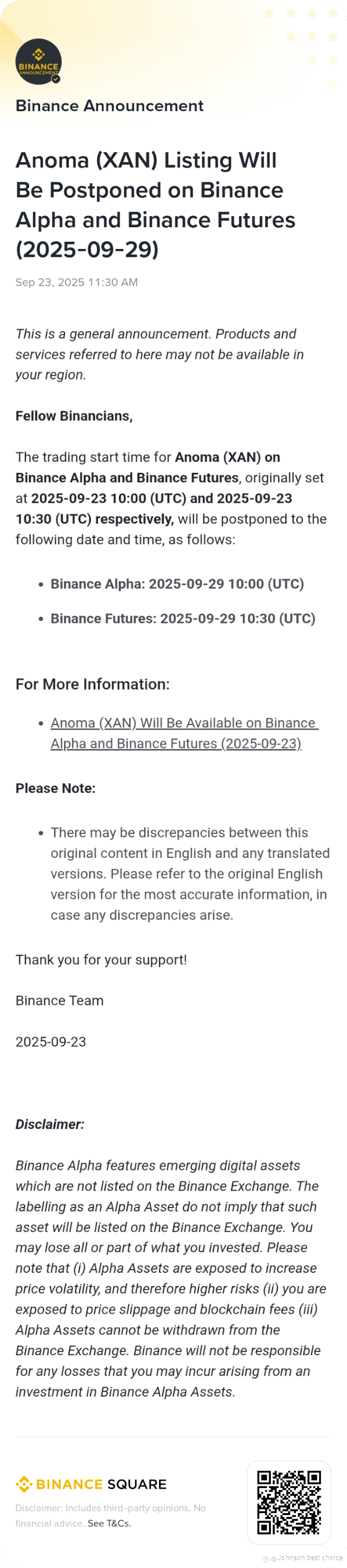Click the Binance Alpha 2025-09-29 10:00 bullet
347x1568 pixels.
177,584
